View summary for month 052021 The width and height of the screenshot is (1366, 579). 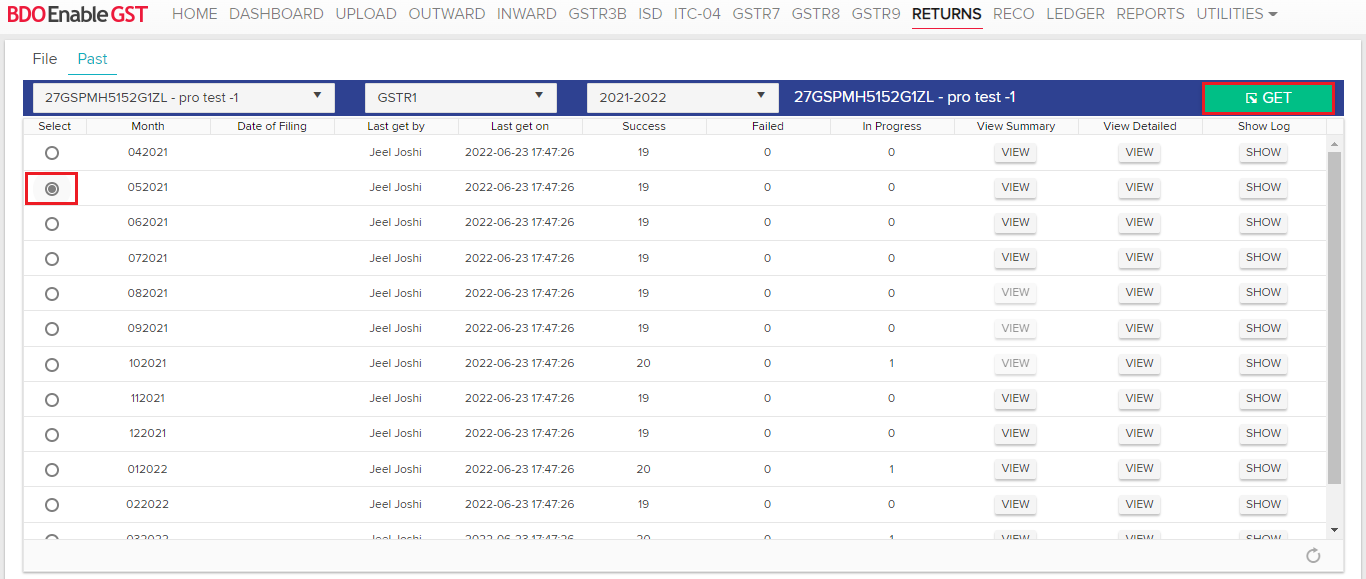1015,188
